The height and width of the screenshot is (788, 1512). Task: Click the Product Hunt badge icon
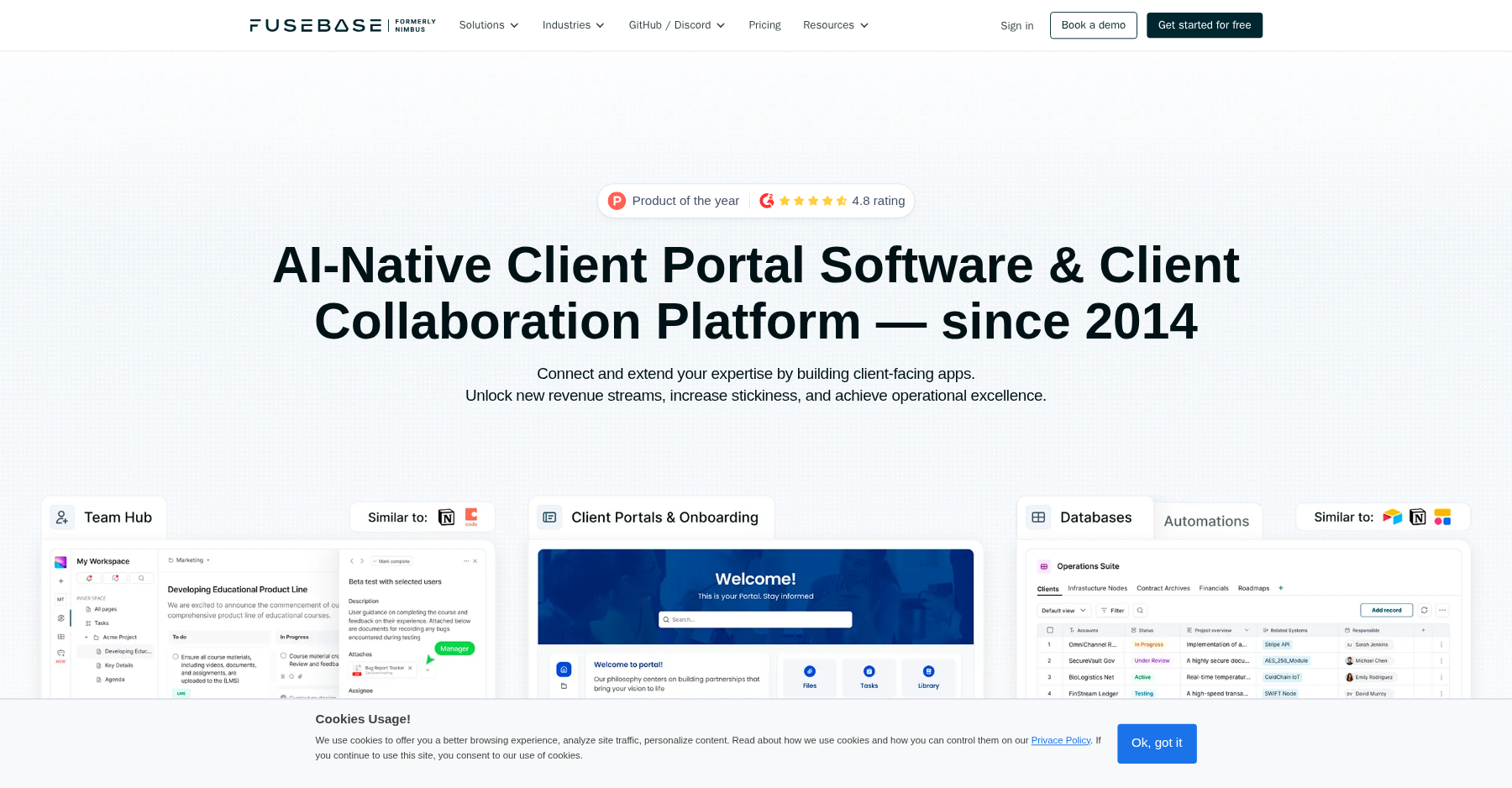point(617,201)
